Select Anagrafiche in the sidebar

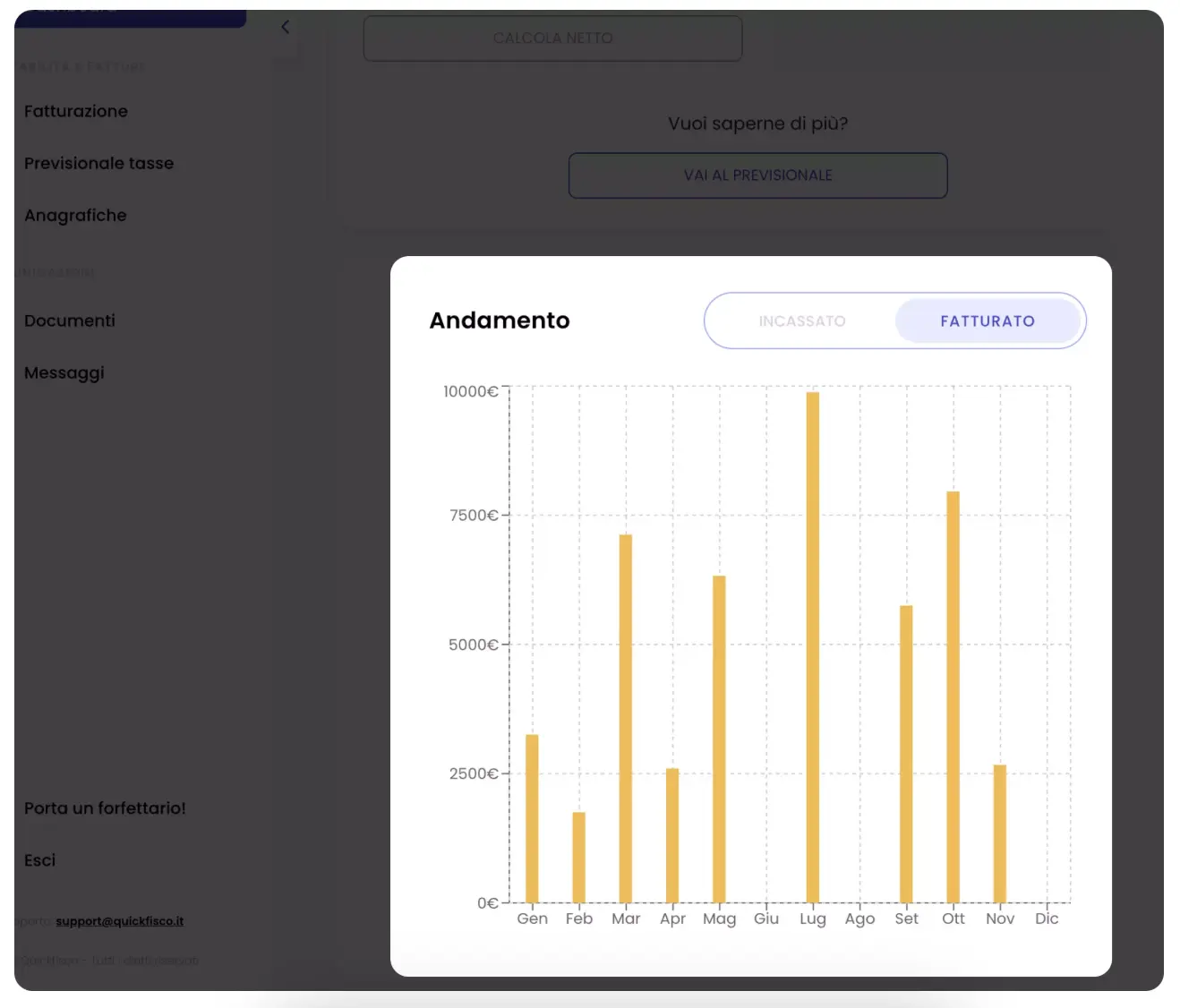[75, 215]
